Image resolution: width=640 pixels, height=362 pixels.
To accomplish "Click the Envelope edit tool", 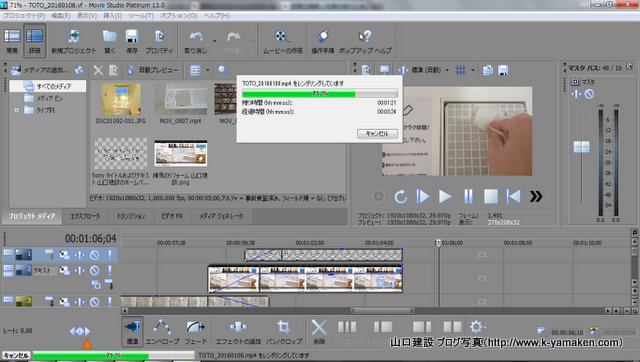I will click(x=162, y=331).
